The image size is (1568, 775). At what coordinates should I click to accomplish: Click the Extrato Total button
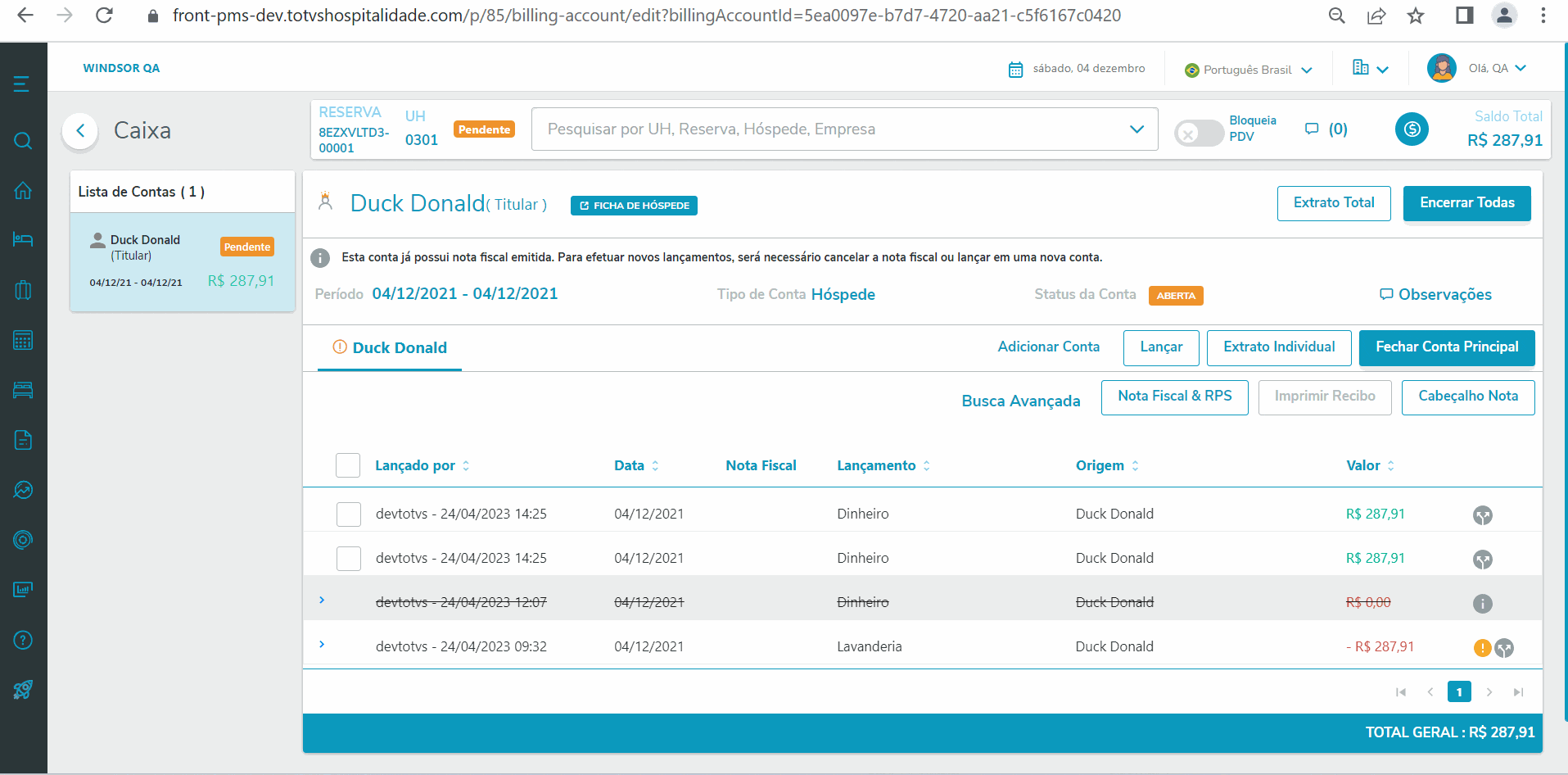point(1334,203)
